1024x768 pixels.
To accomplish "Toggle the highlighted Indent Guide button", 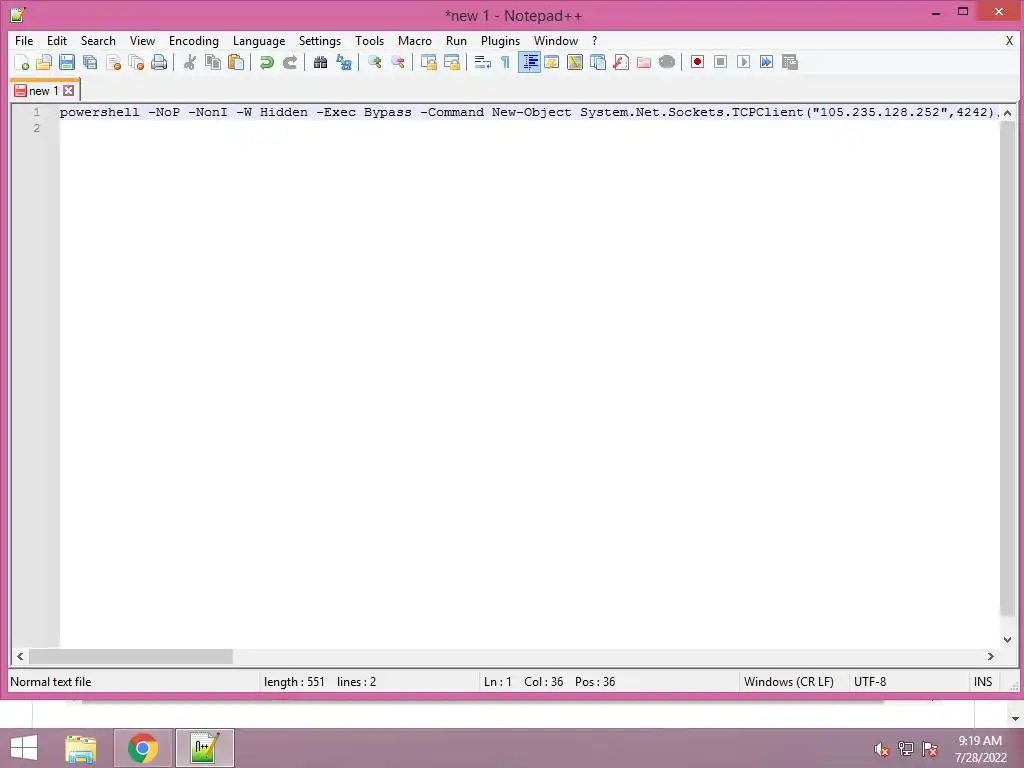I will pyautogui.click(x=529, y=62).
